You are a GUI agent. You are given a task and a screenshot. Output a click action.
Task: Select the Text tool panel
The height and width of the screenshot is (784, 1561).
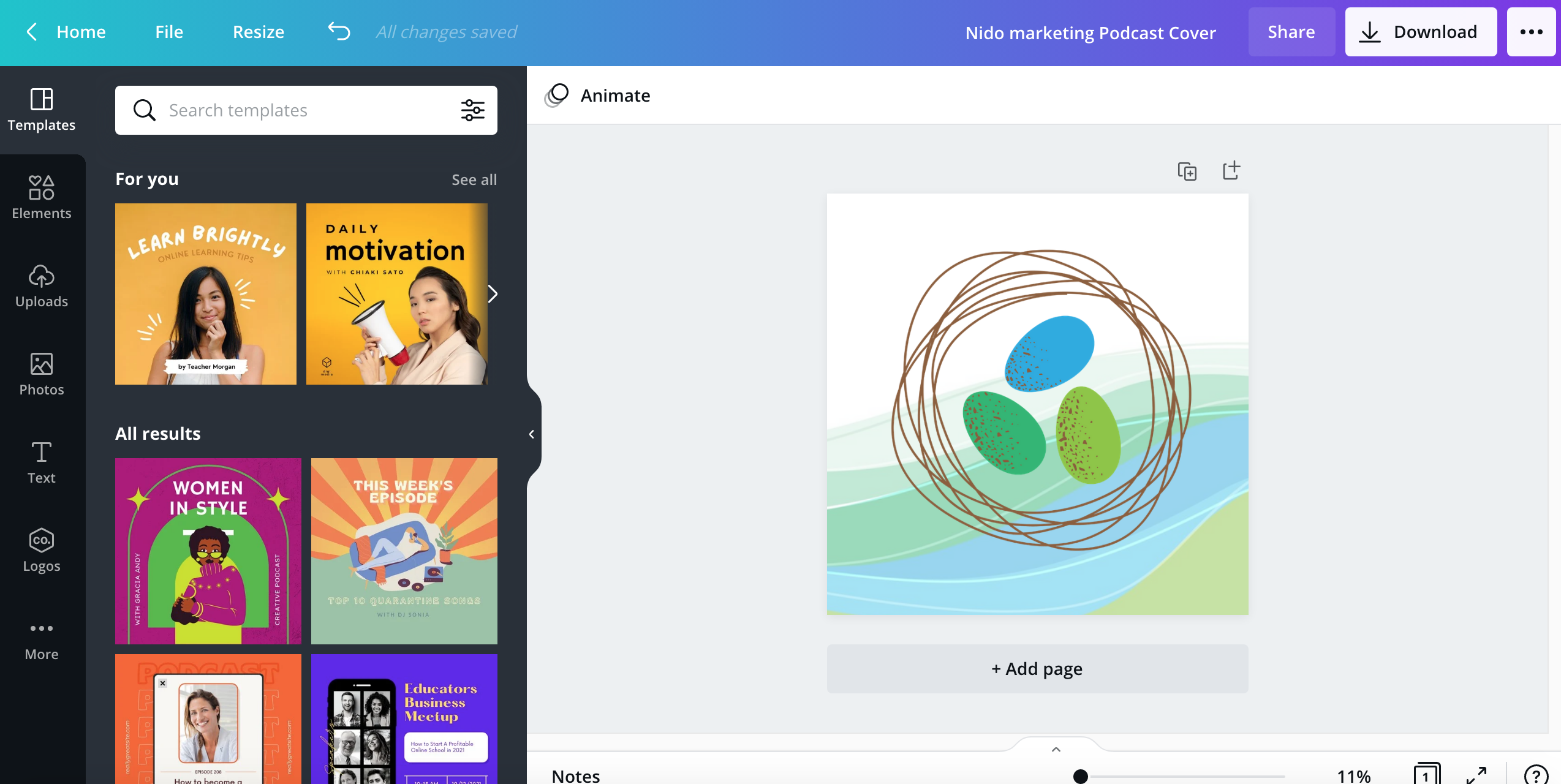42,462
